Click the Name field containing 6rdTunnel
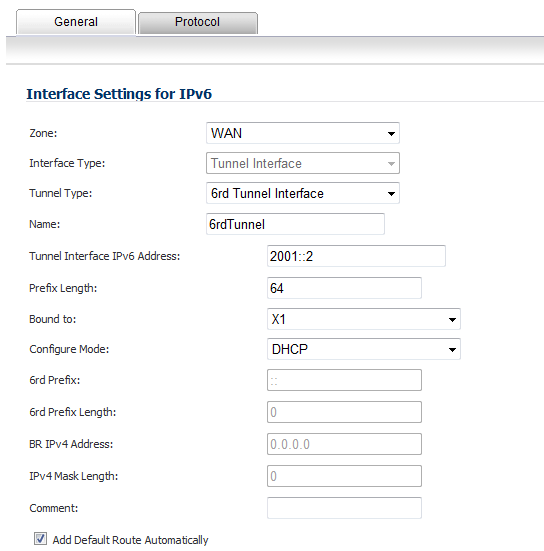This screenshot has width=544, height=551. pos(295,224)
